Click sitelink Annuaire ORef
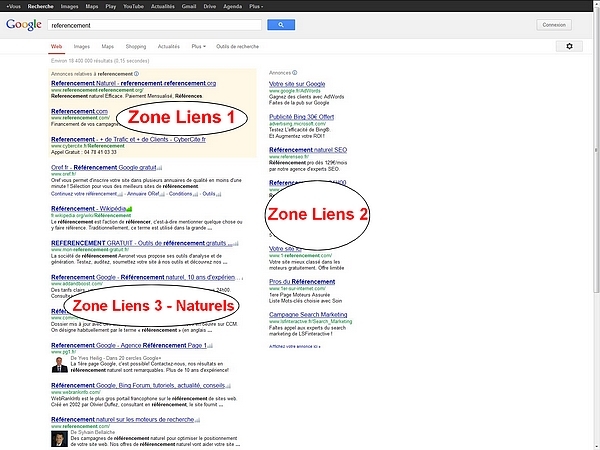 pyautogui.click(x=143, y=194)
